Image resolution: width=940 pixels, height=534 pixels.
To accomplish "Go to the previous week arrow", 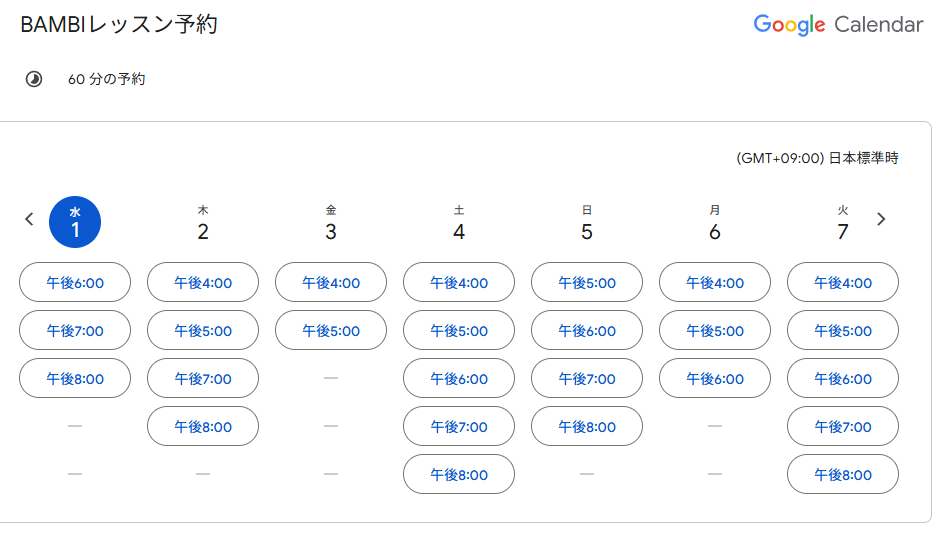I will (29, 219).
